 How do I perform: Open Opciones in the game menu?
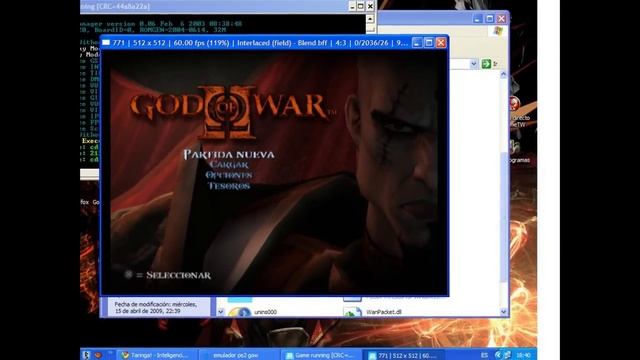tap(229, 175)
